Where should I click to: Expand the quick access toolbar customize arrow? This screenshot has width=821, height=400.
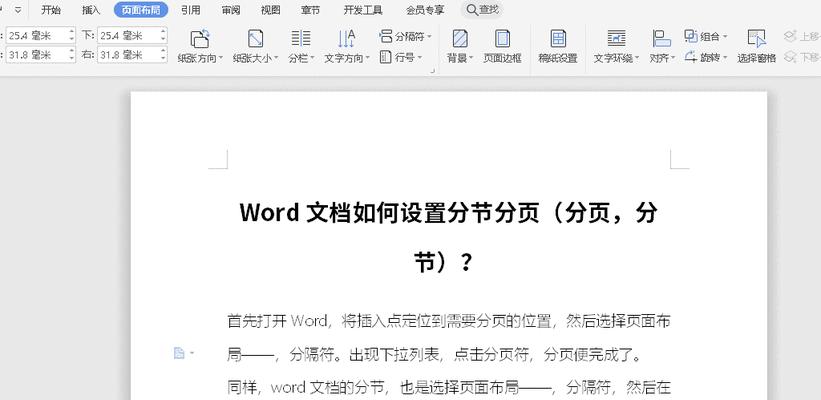[x=18, y=10]
